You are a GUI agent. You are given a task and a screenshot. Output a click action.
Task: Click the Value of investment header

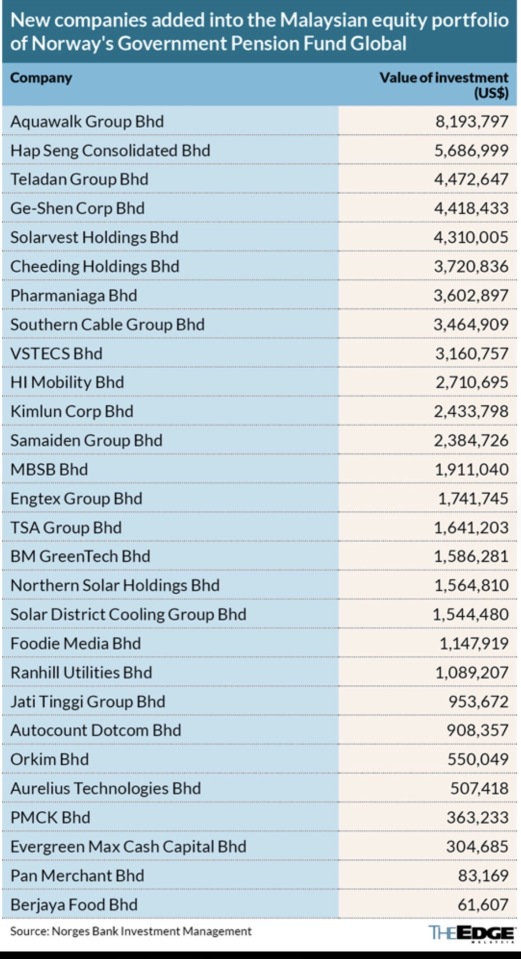(x=444, y=86)
